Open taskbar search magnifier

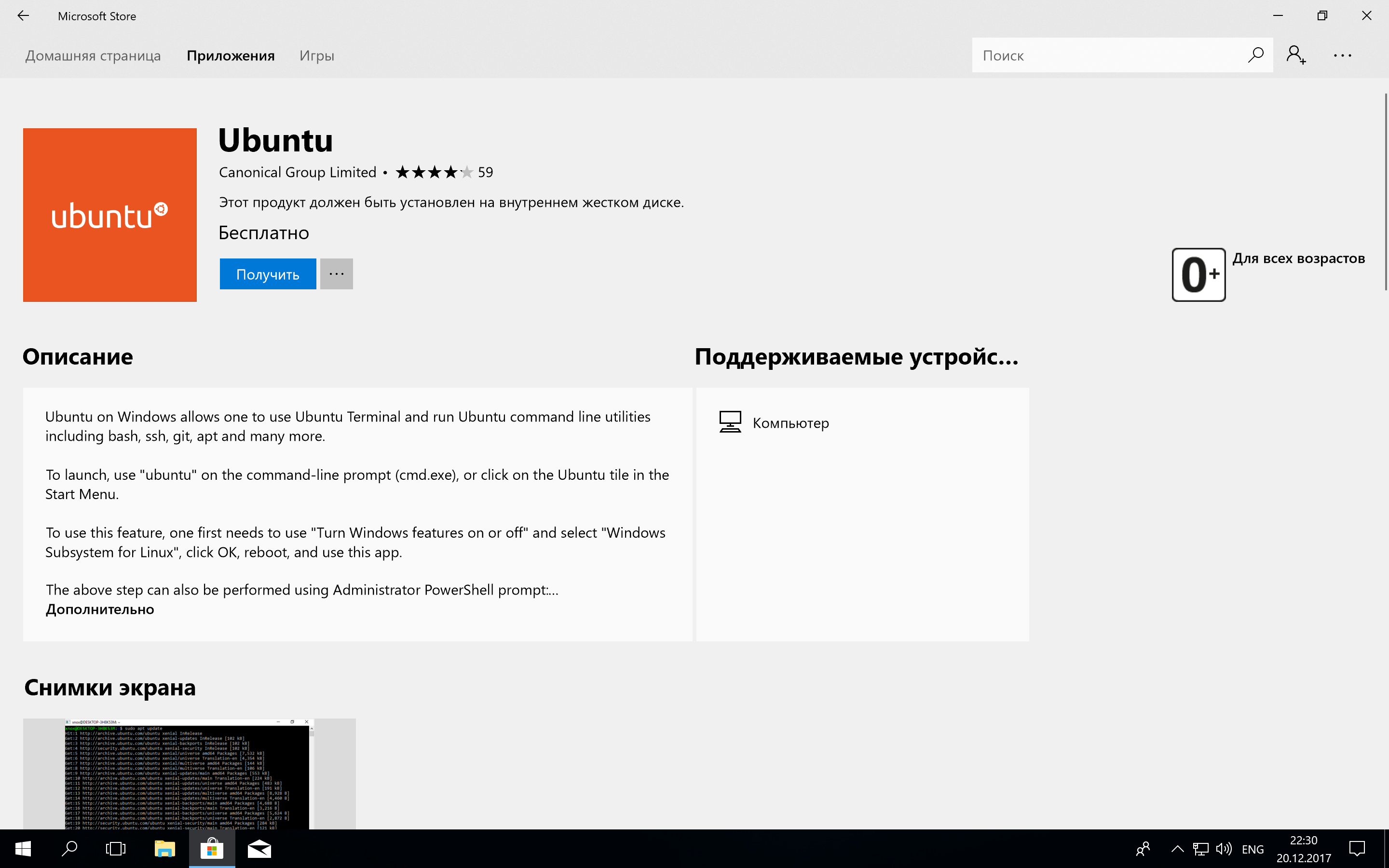click(69, 849)
